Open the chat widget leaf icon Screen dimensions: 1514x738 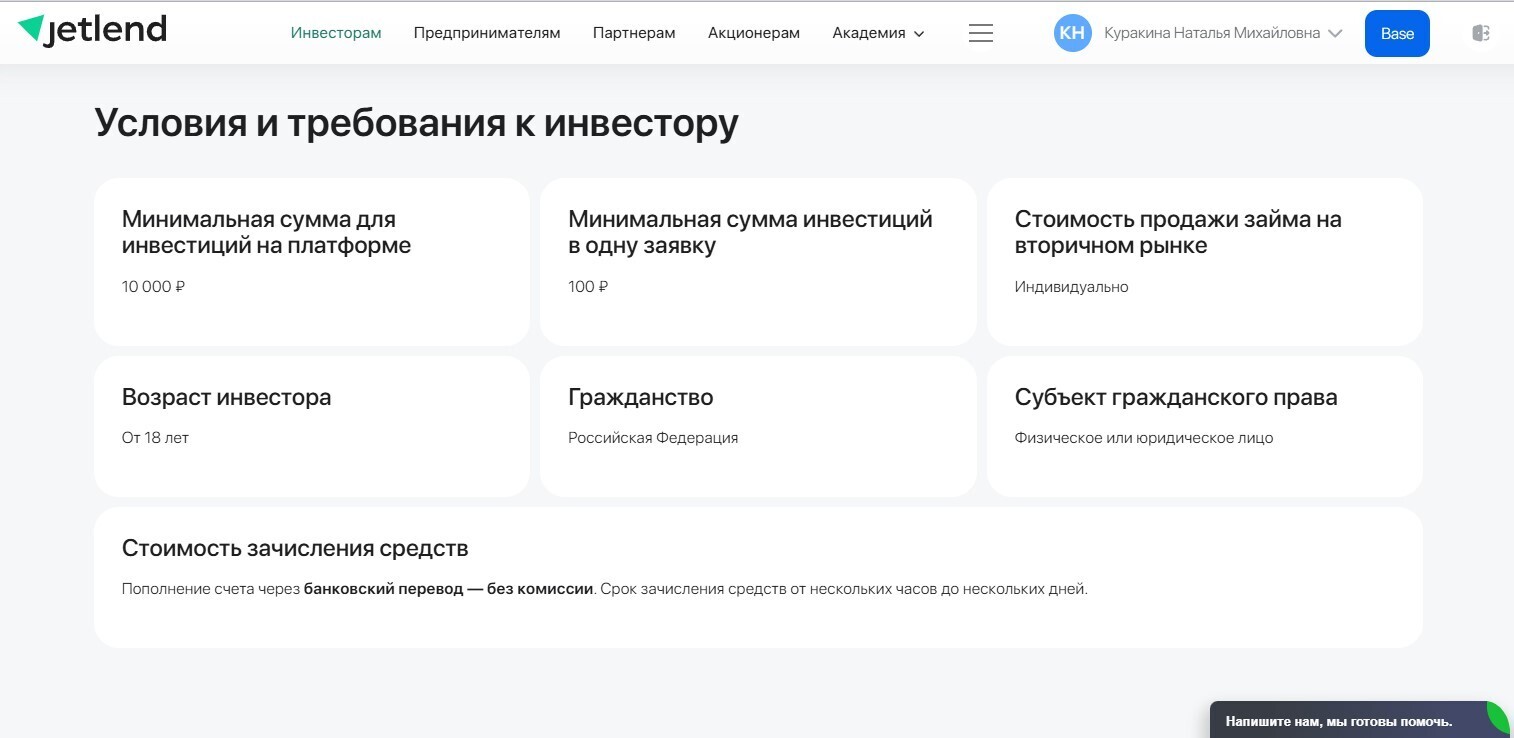(x=1495, y=719)
